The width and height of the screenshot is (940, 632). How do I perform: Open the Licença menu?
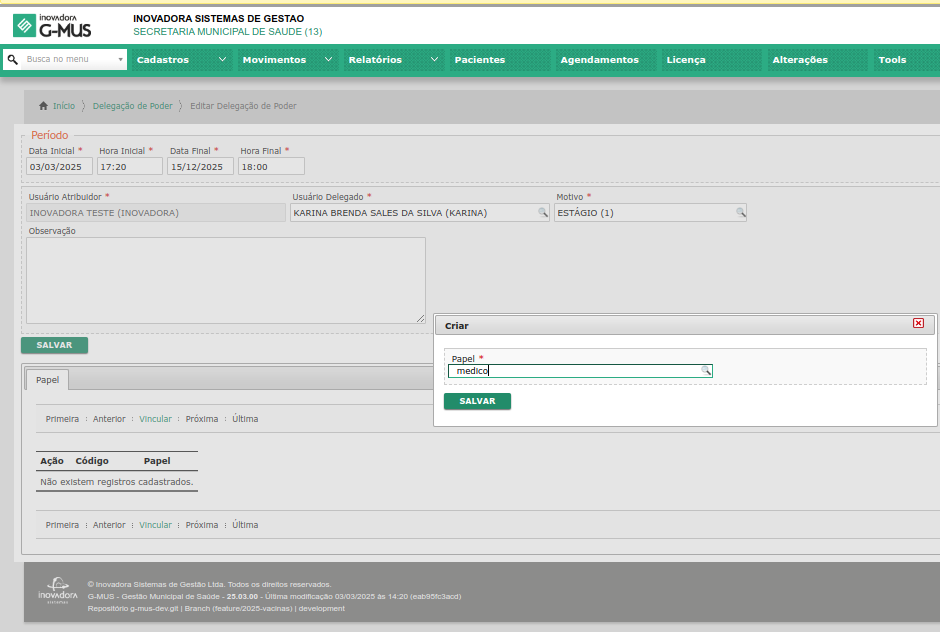pos(711,59)
